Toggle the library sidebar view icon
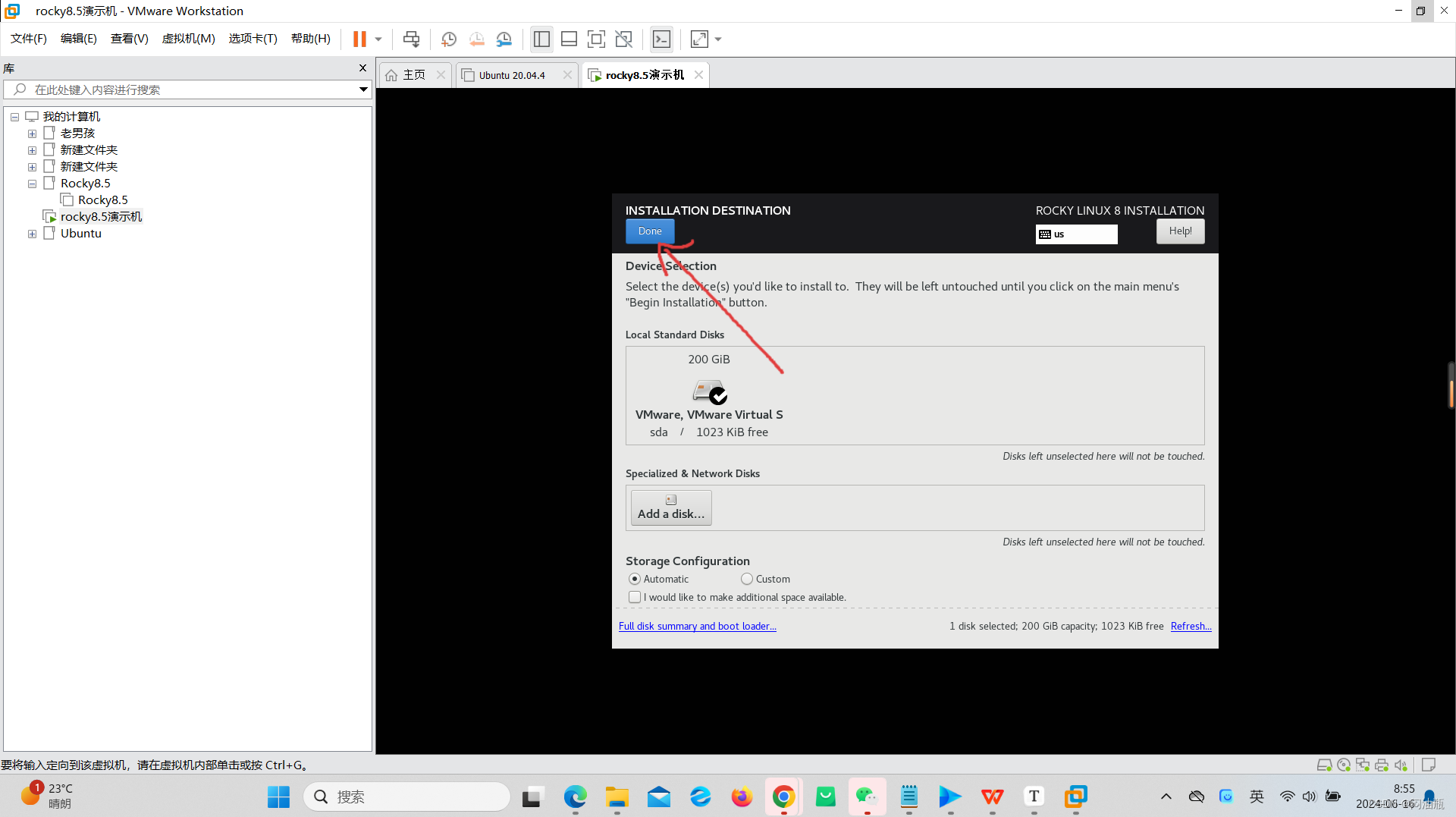This screenshot has width=1456, height=817. [x=541, y=39]
